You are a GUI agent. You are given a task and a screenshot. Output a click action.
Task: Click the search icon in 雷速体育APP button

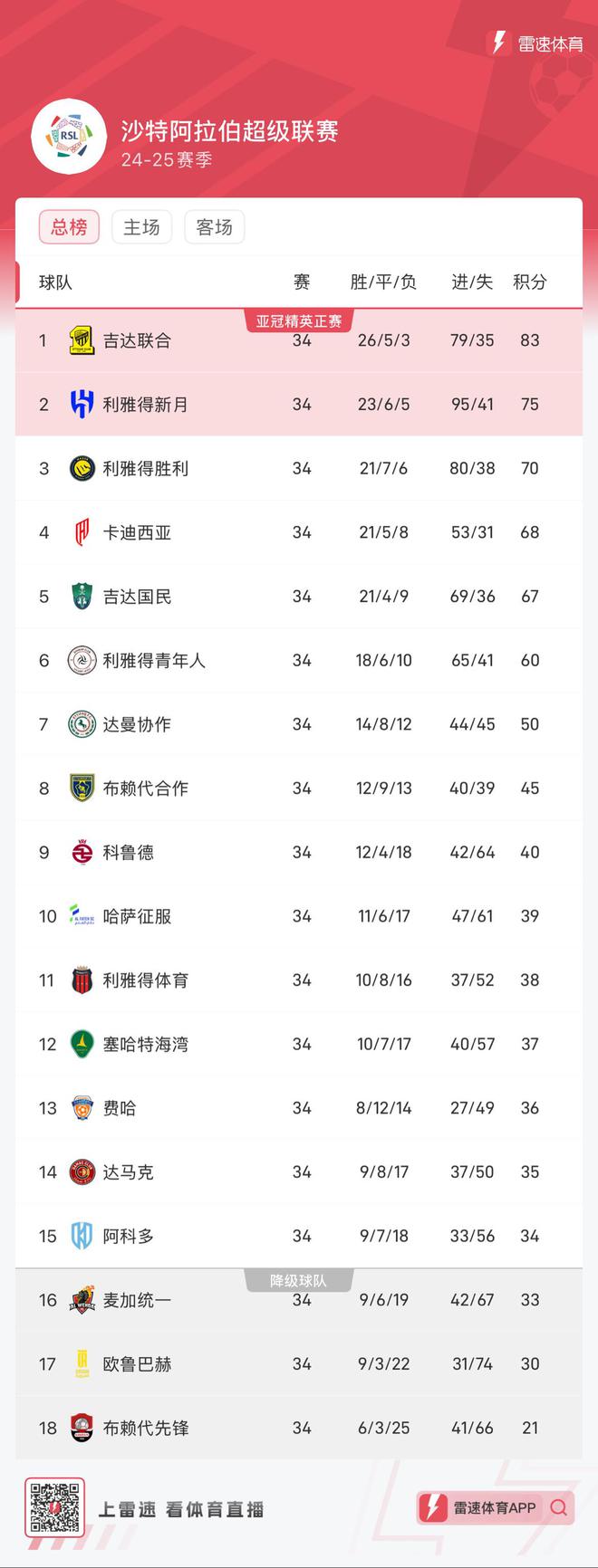[559, 1507]
